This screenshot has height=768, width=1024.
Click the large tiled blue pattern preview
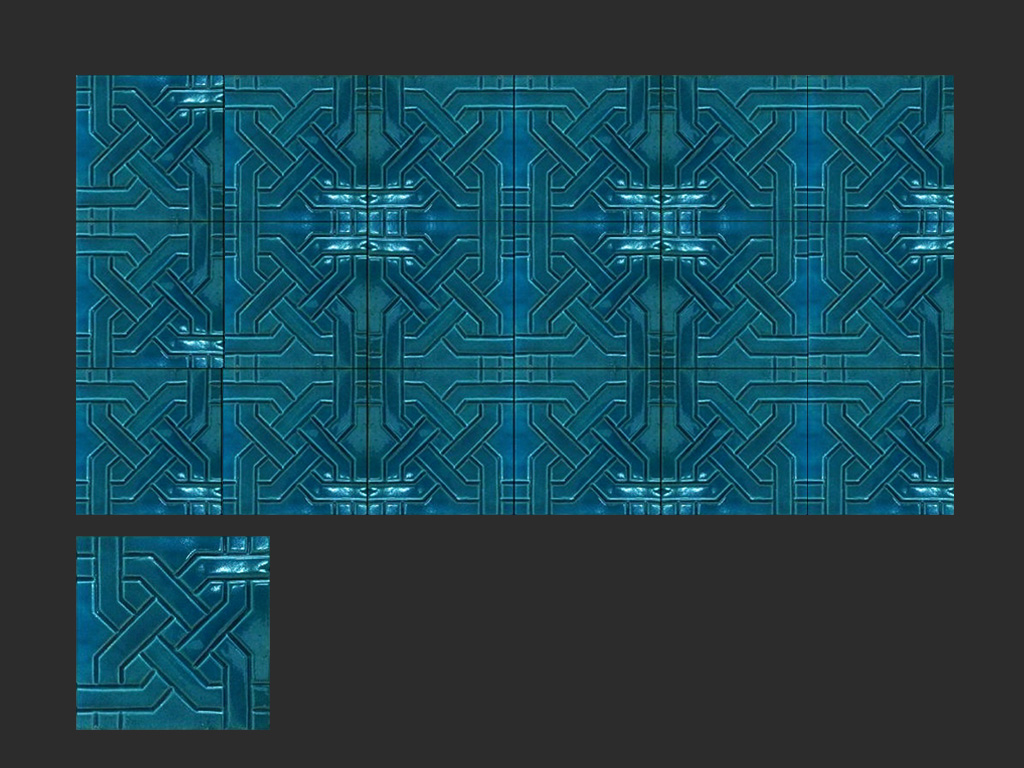click(515, 295)
